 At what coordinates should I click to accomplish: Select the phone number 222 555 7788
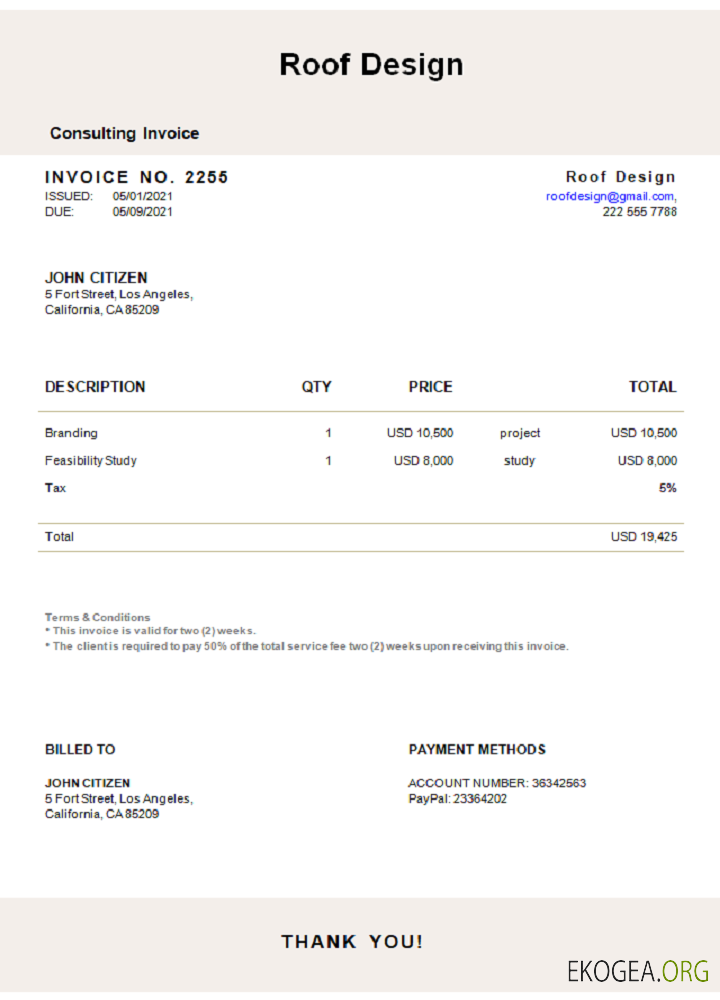[x=639, y=212]
